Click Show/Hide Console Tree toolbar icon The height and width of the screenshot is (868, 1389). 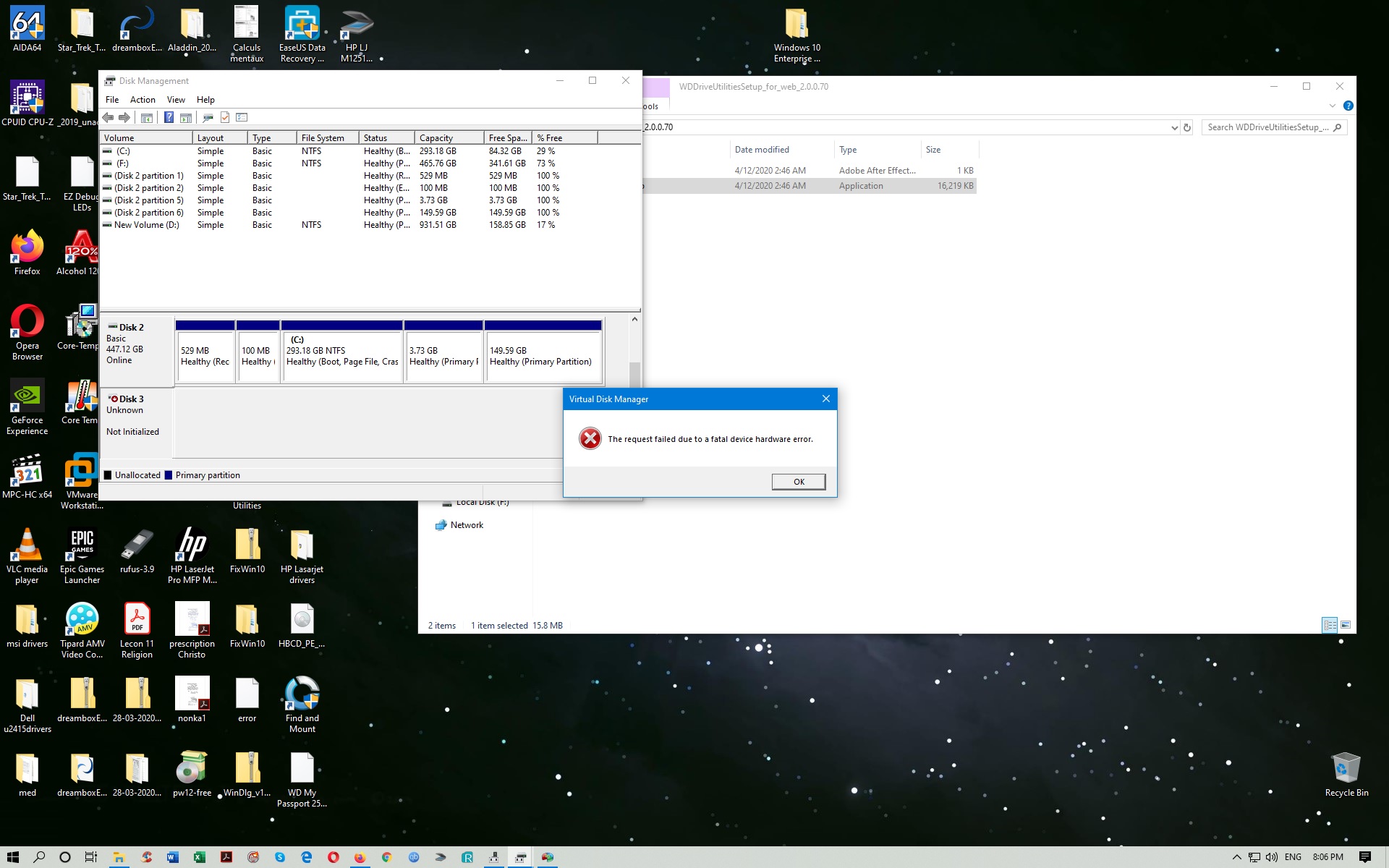[147, 117]
